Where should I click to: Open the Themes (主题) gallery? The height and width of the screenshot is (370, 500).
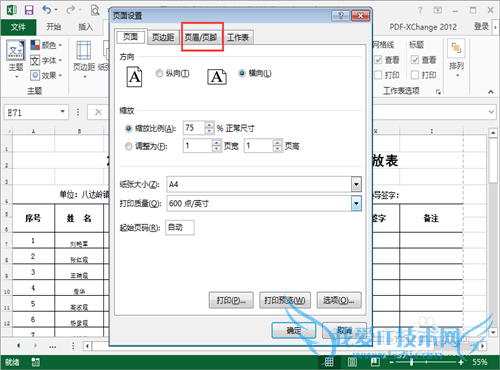(x=16, y=59)
